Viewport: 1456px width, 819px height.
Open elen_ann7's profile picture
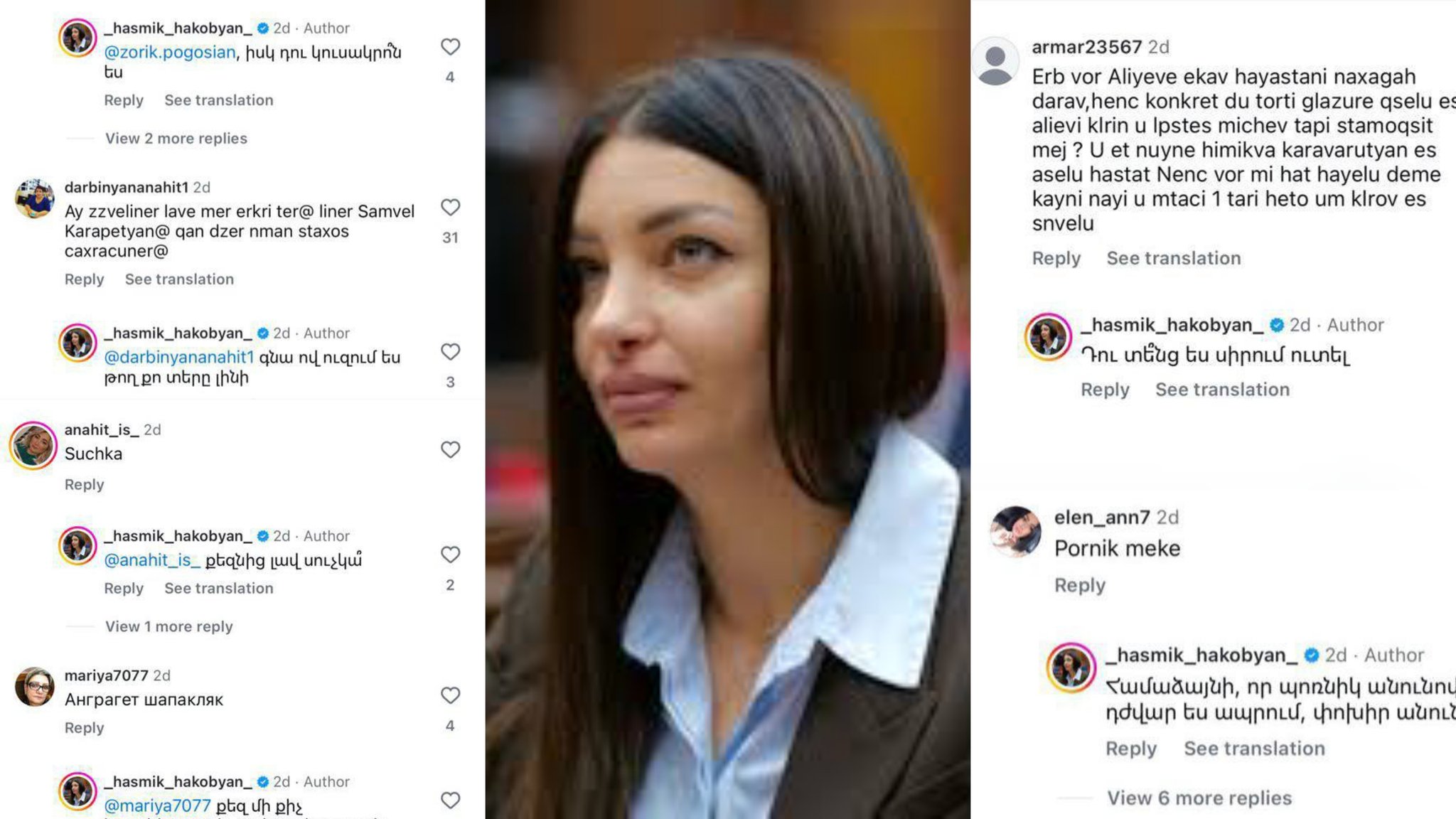[1016, 531]
